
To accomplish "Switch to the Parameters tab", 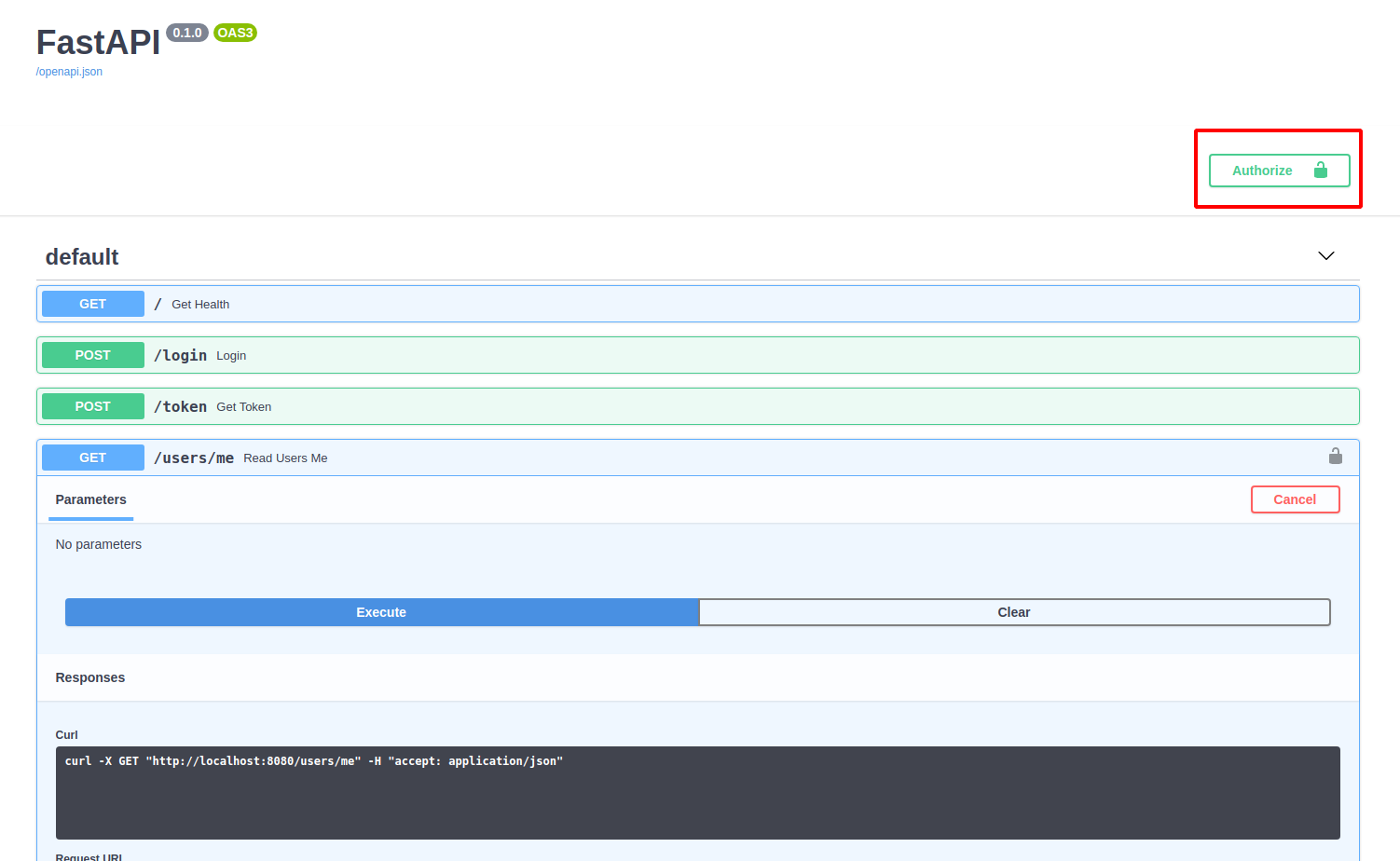I will click(90, 499).
